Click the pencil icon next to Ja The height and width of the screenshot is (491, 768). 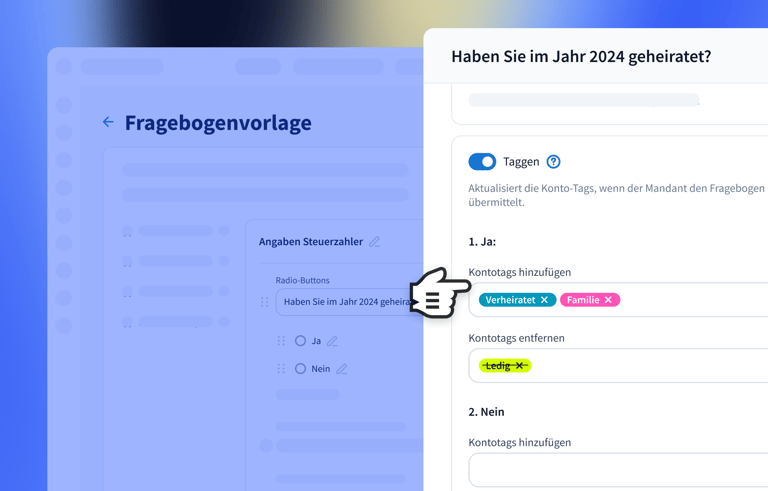point(332,341)
